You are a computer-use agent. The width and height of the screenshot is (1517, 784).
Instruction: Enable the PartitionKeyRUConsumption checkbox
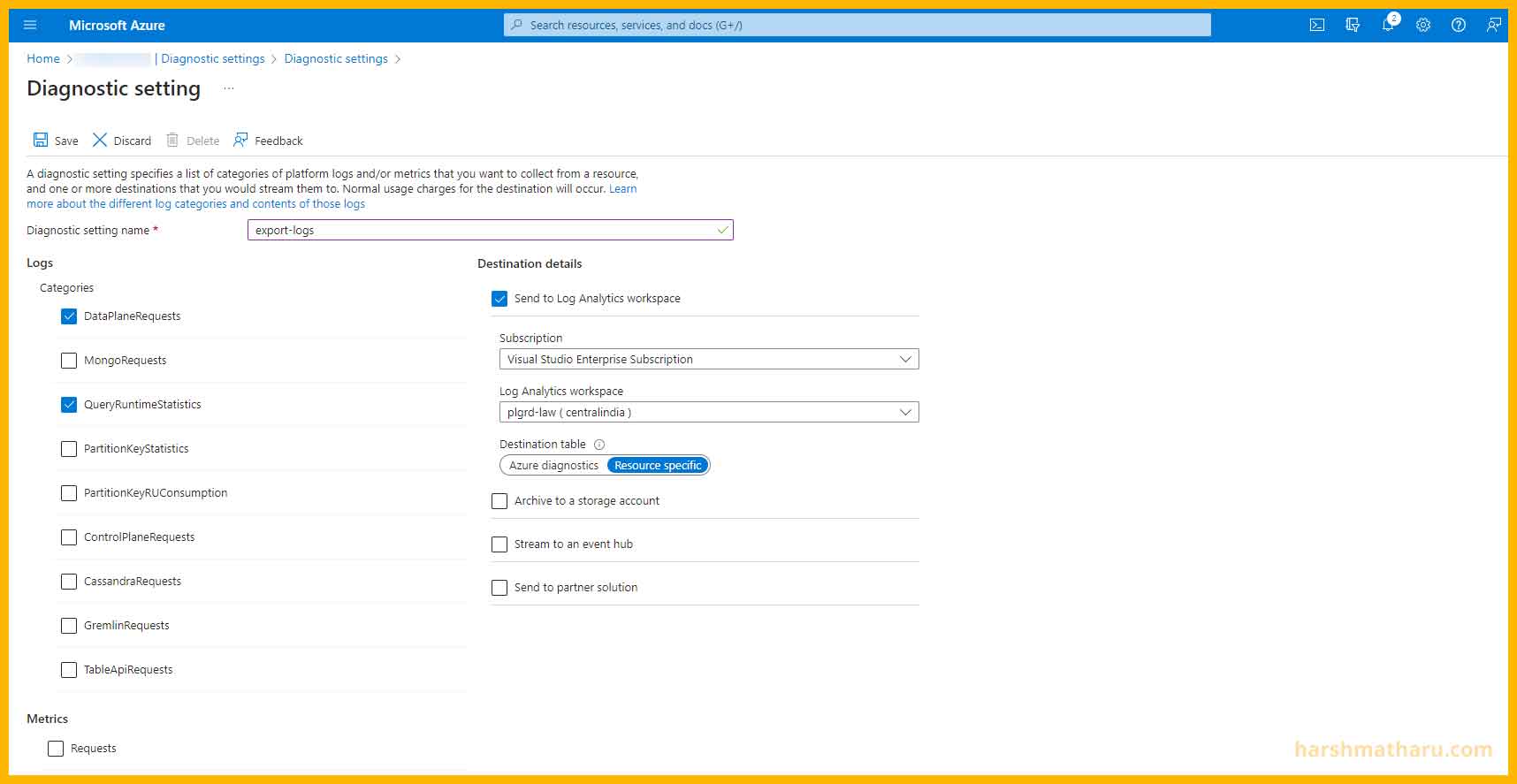(69, 493)
